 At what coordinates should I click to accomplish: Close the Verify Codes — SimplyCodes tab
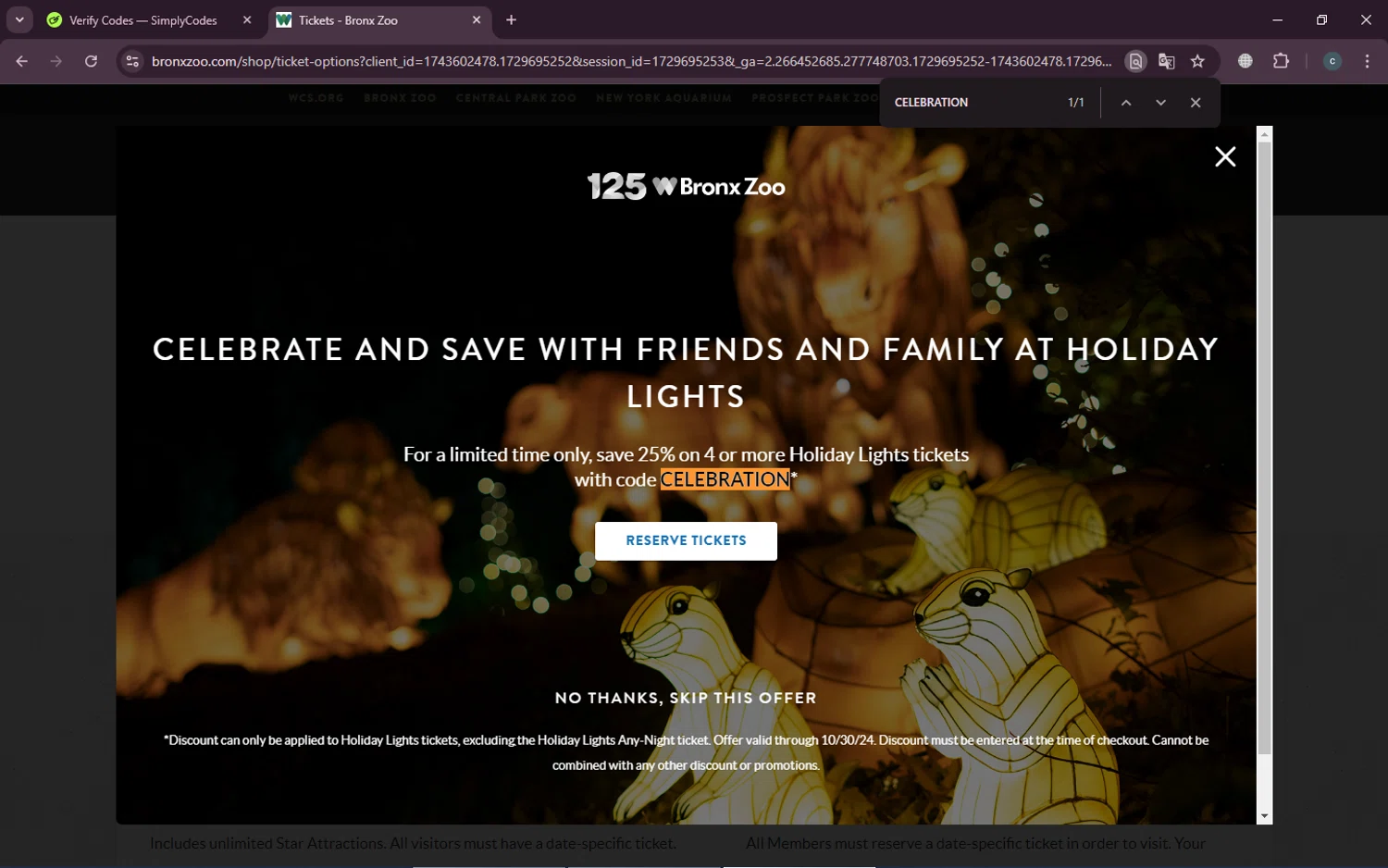tap(247, 20)
